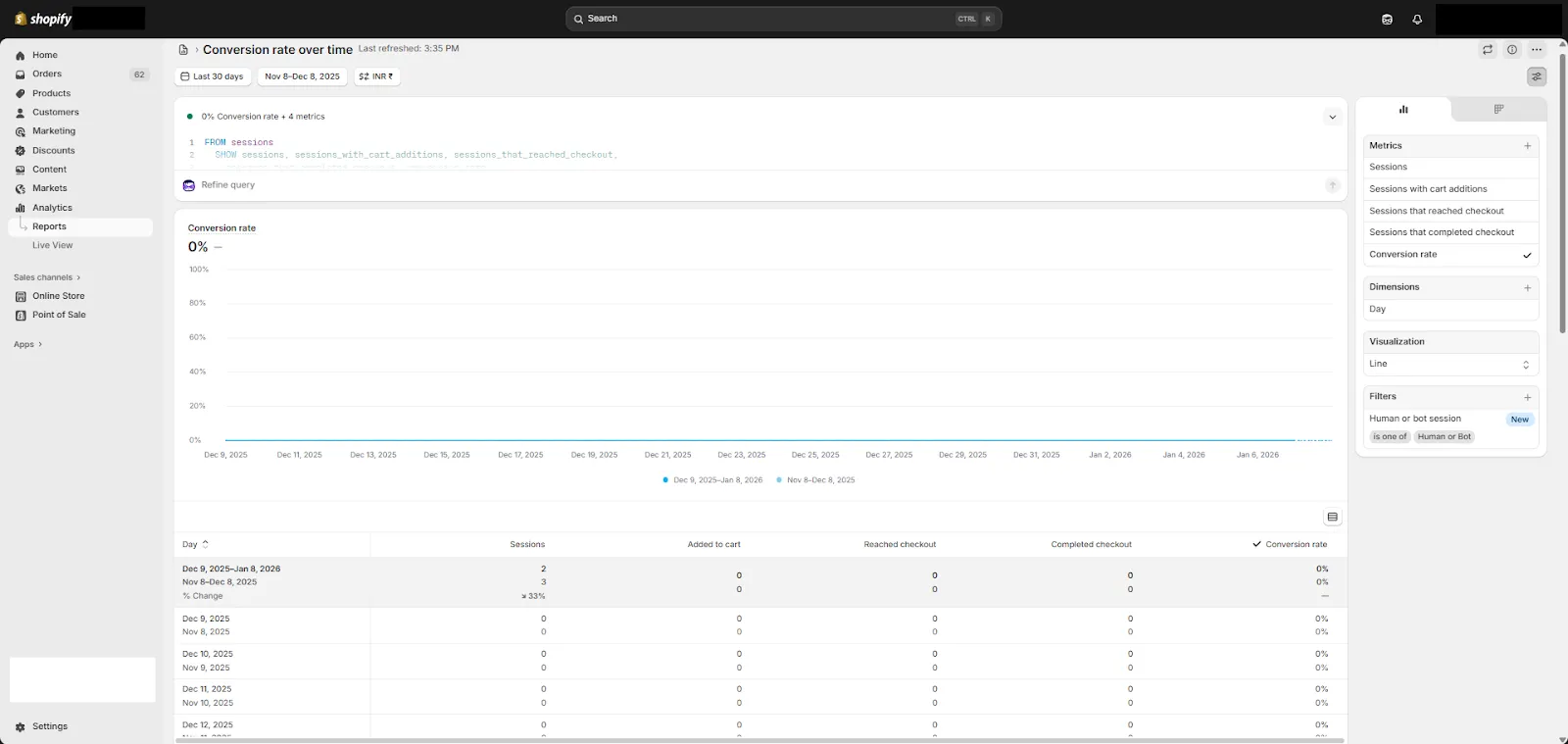Click the reports breadcrumb icon
The height and width of the screenshot is (744, 1568).
[183, 50]
